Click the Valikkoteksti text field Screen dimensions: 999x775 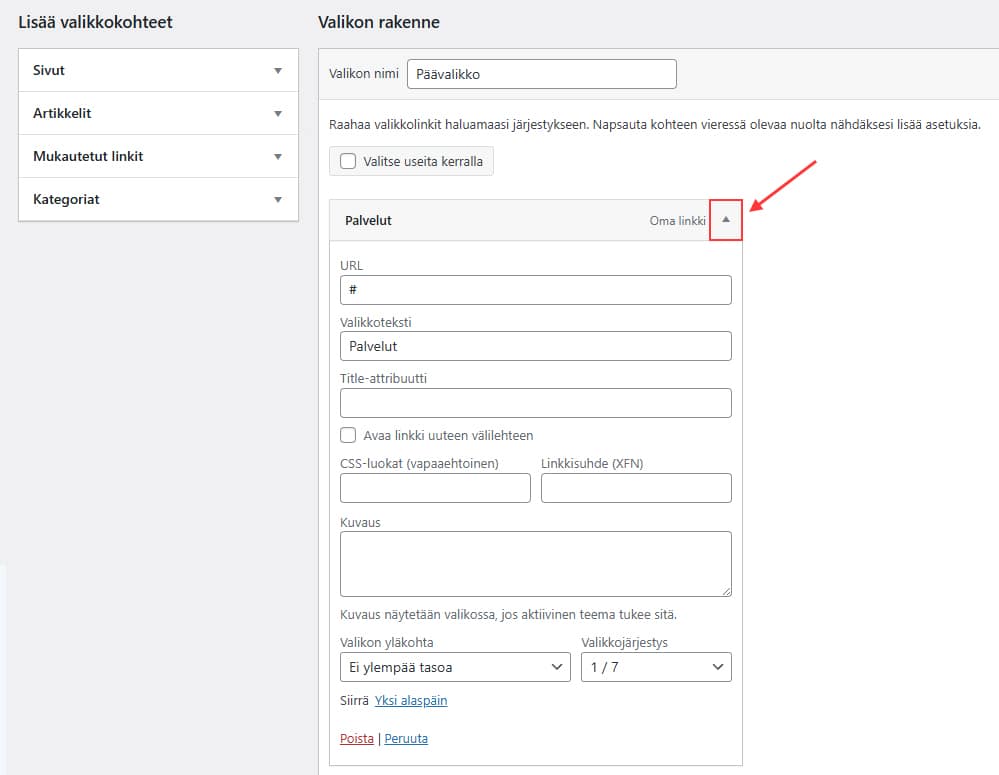click(x=535, y=346)
